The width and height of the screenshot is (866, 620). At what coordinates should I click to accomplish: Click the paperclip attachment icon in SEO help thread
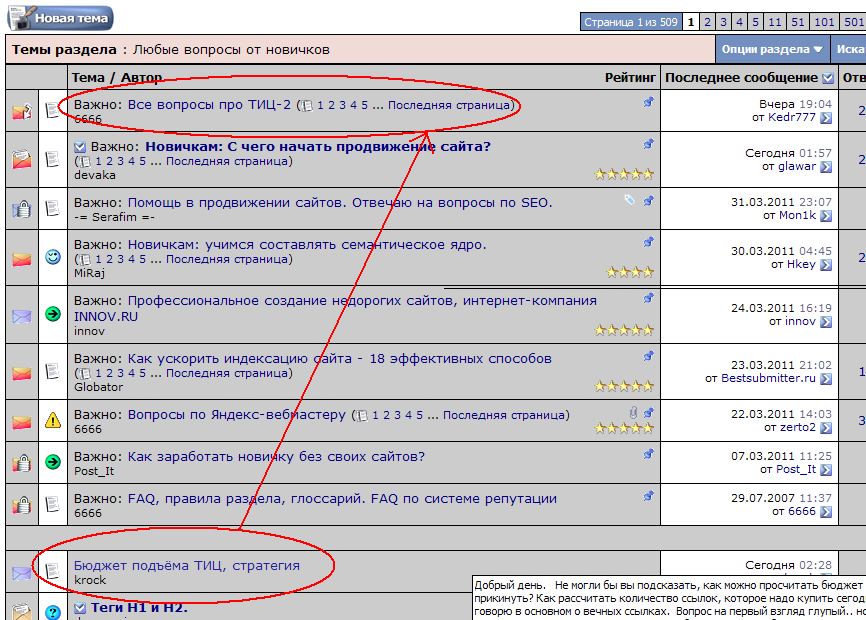(x=630, y=200)
